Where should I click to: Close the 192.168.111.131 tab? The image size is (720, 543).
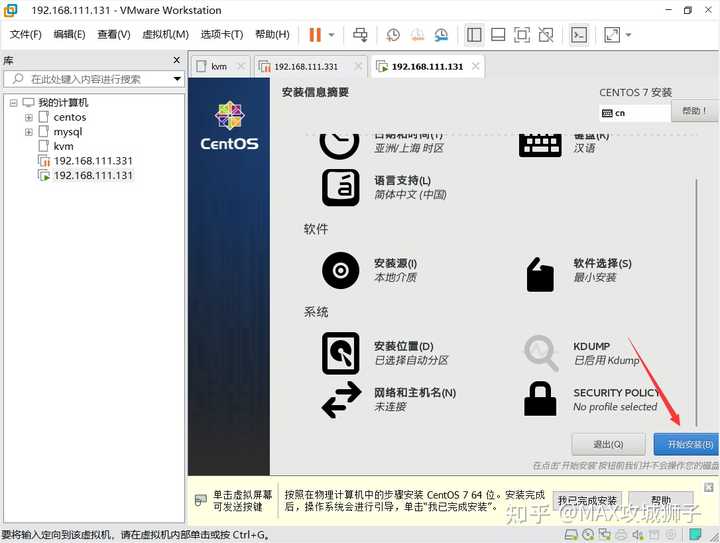click(x=476, y=67)
